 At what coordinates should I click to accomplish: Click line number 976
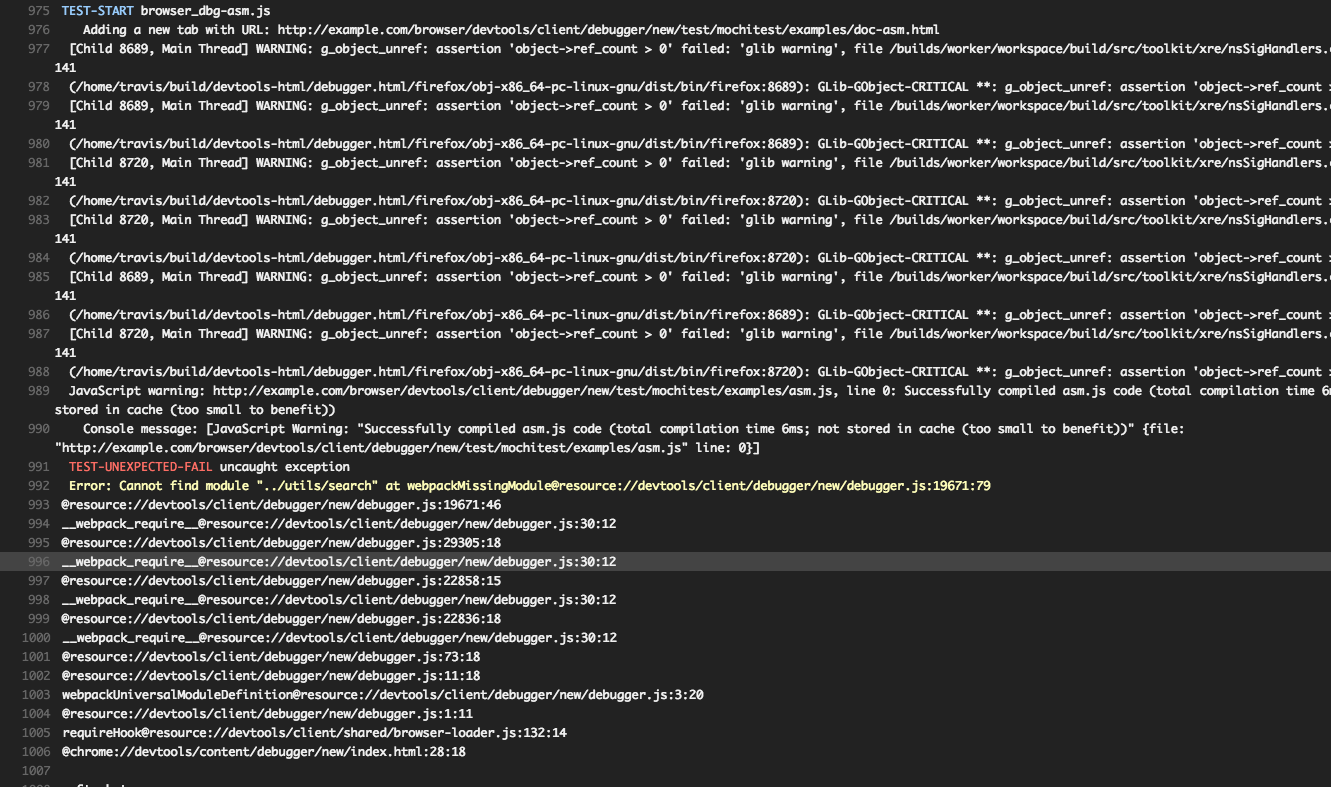[x=38, y=30]
